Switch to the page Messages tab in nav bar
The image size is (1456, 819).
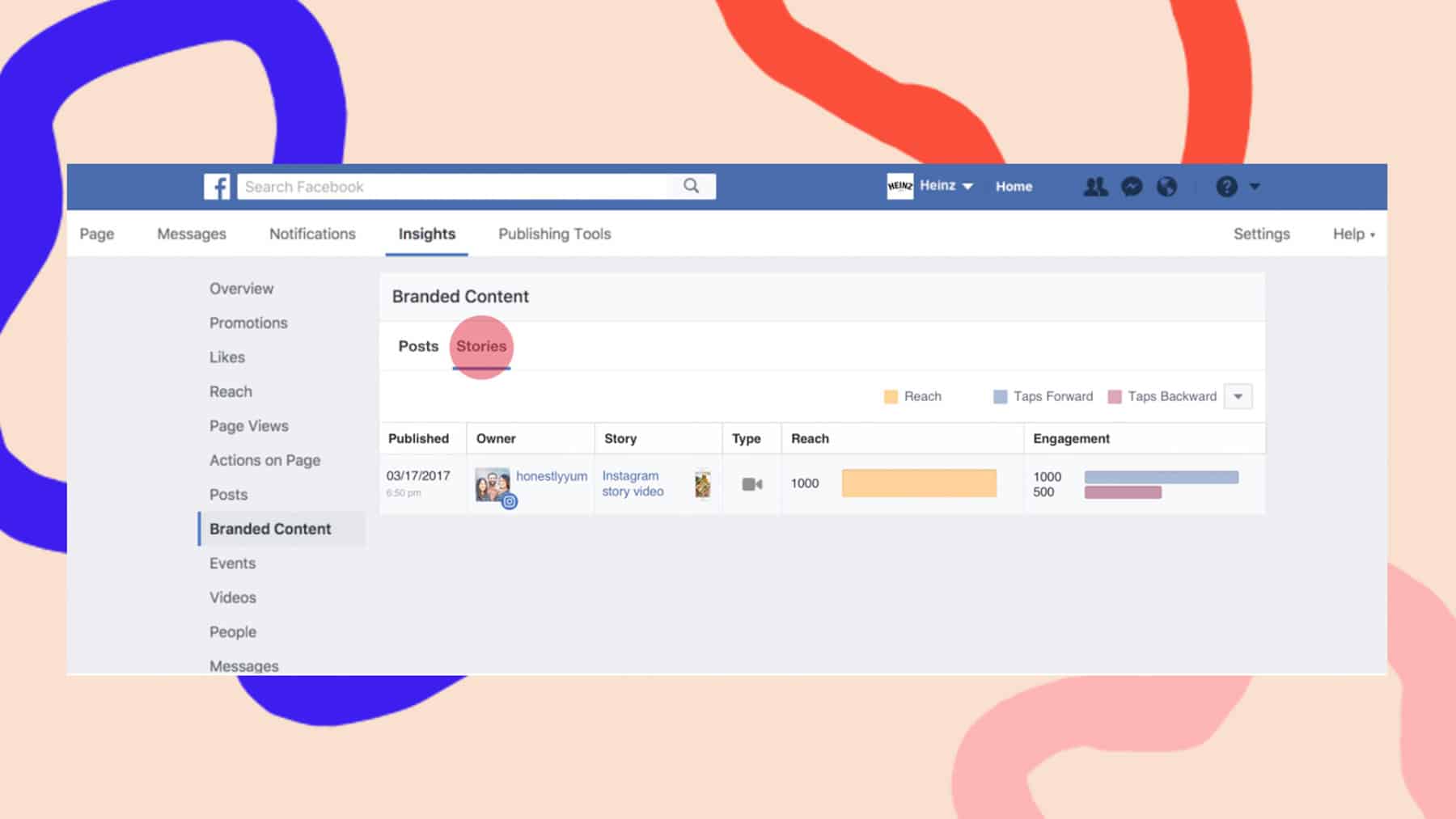(192, 234)
